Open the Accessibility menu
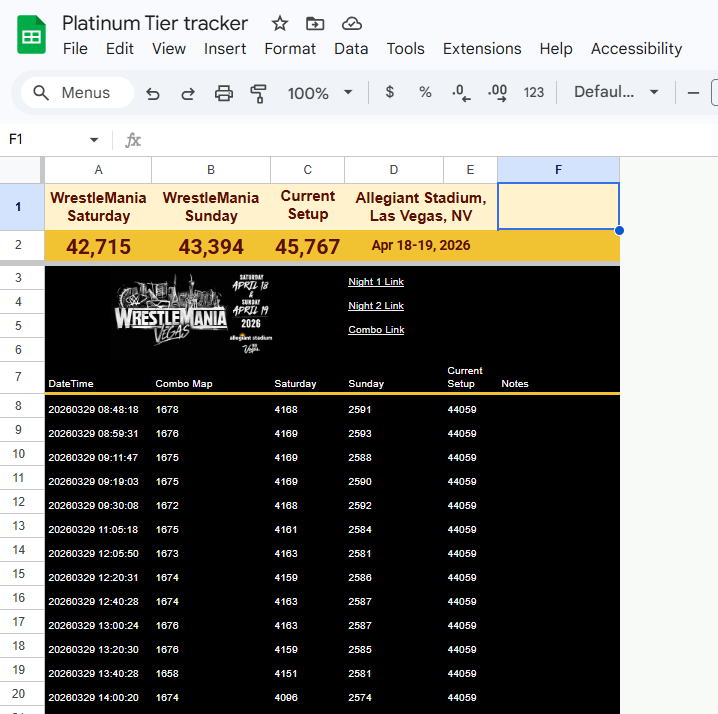This screenshot has width=718, height=714. (x=636, y=49)
